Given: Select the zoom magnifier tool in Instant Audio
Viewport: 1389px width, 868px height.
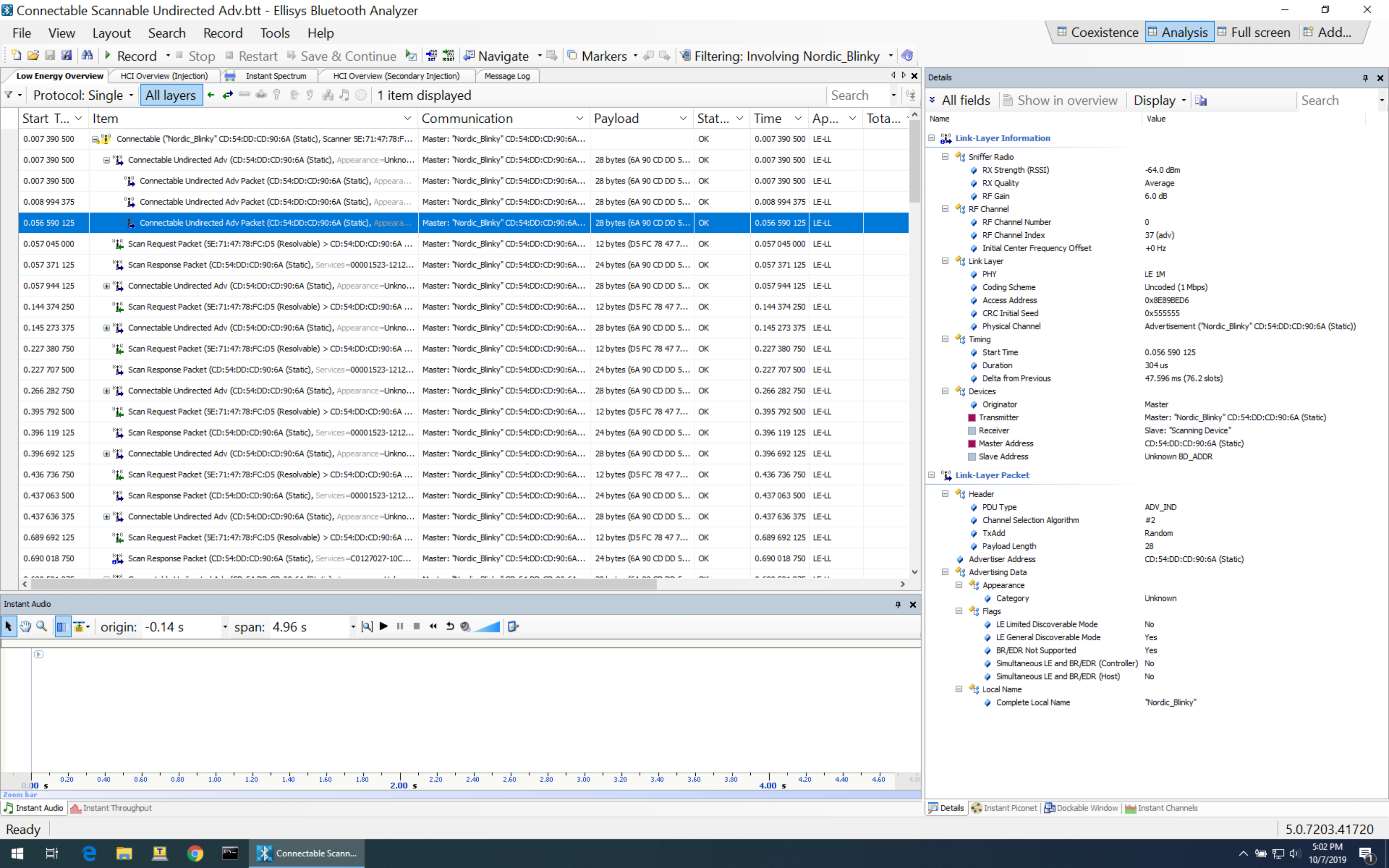Looking at the screenshot, I should [x=41, y=626].
